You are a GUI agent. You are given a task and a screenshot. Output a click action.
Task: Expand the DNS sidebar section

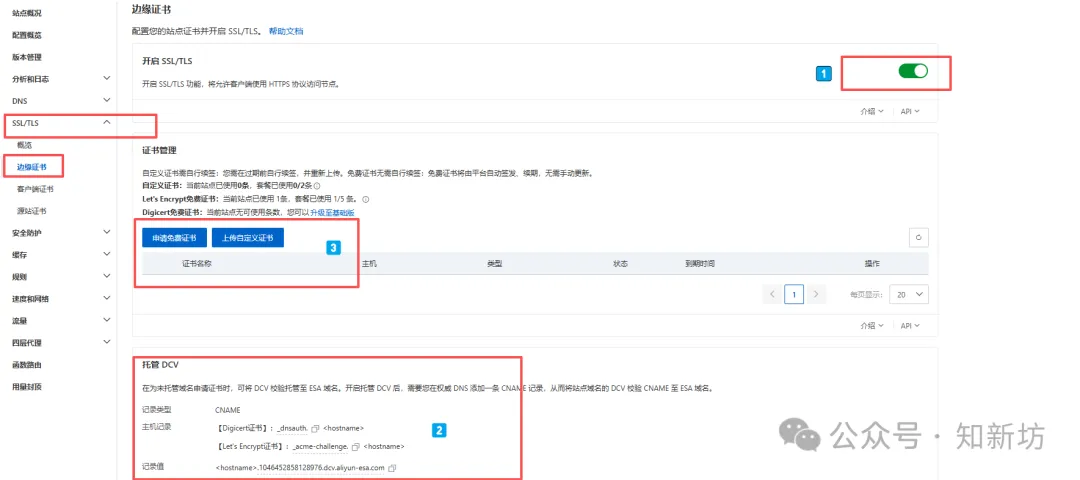click(x=107, y=101)
